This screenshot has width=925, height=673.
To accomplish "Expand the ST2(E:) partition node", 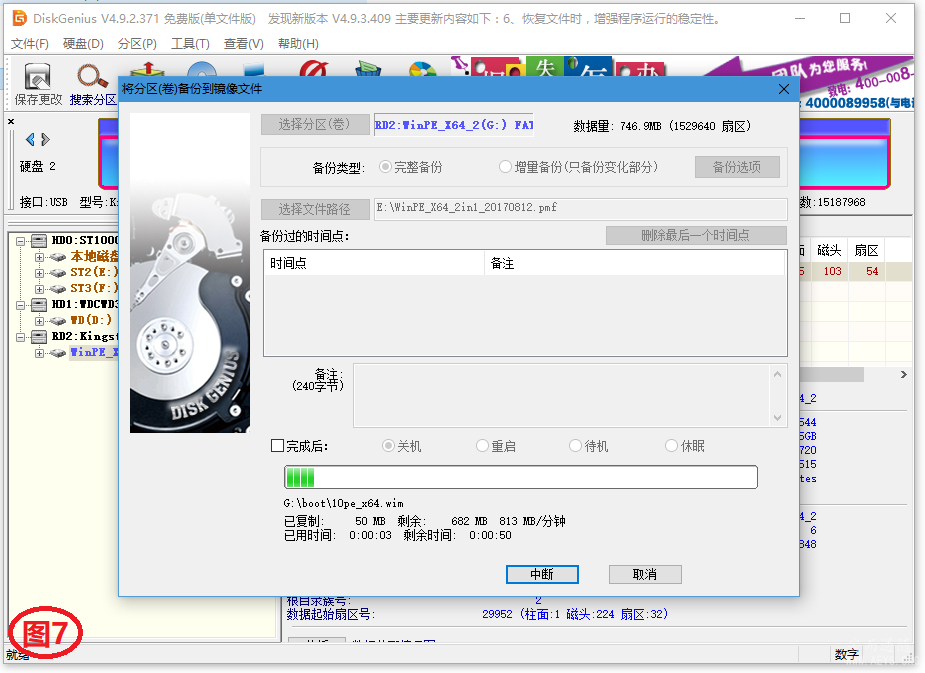I will 39,273.
